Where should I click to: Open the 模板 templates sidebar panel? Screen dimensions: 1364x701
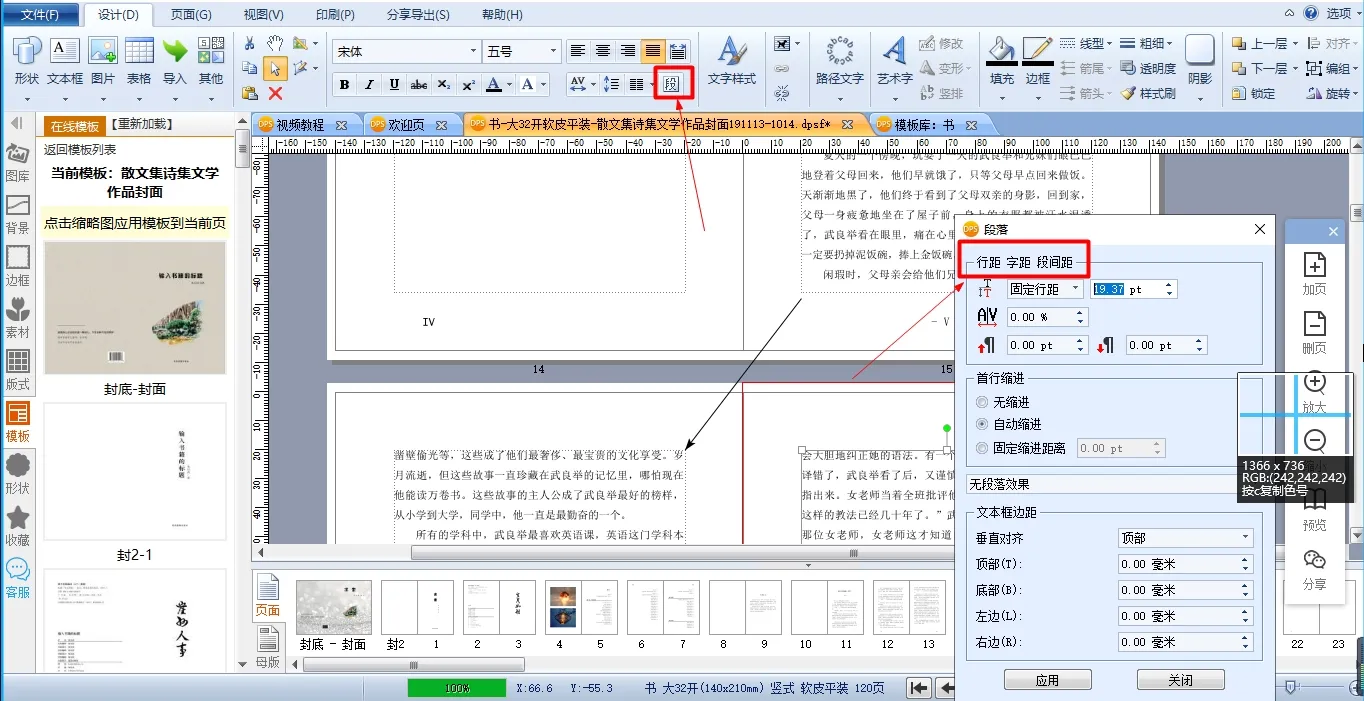pyautogui.click(x=18, y=422)
